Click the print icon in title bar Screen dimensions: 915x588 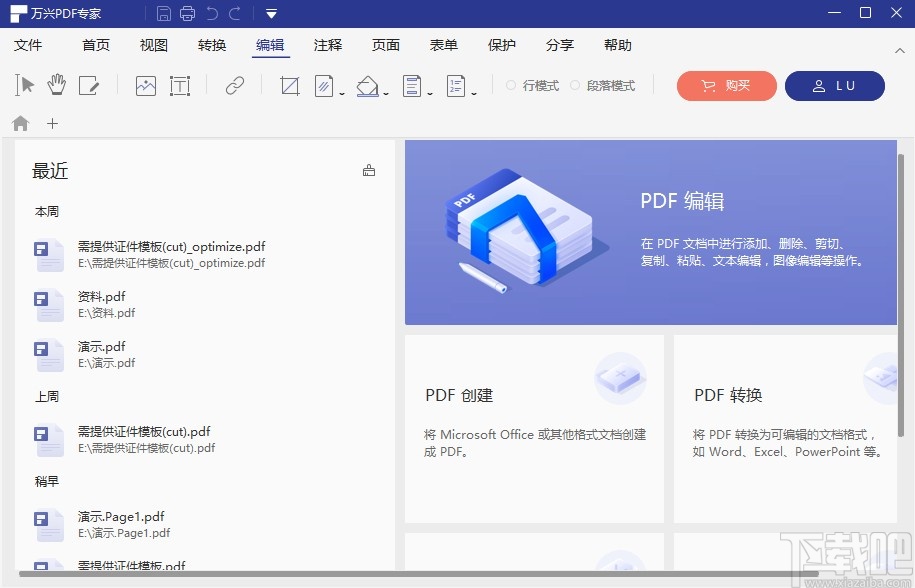coord(187,13)
